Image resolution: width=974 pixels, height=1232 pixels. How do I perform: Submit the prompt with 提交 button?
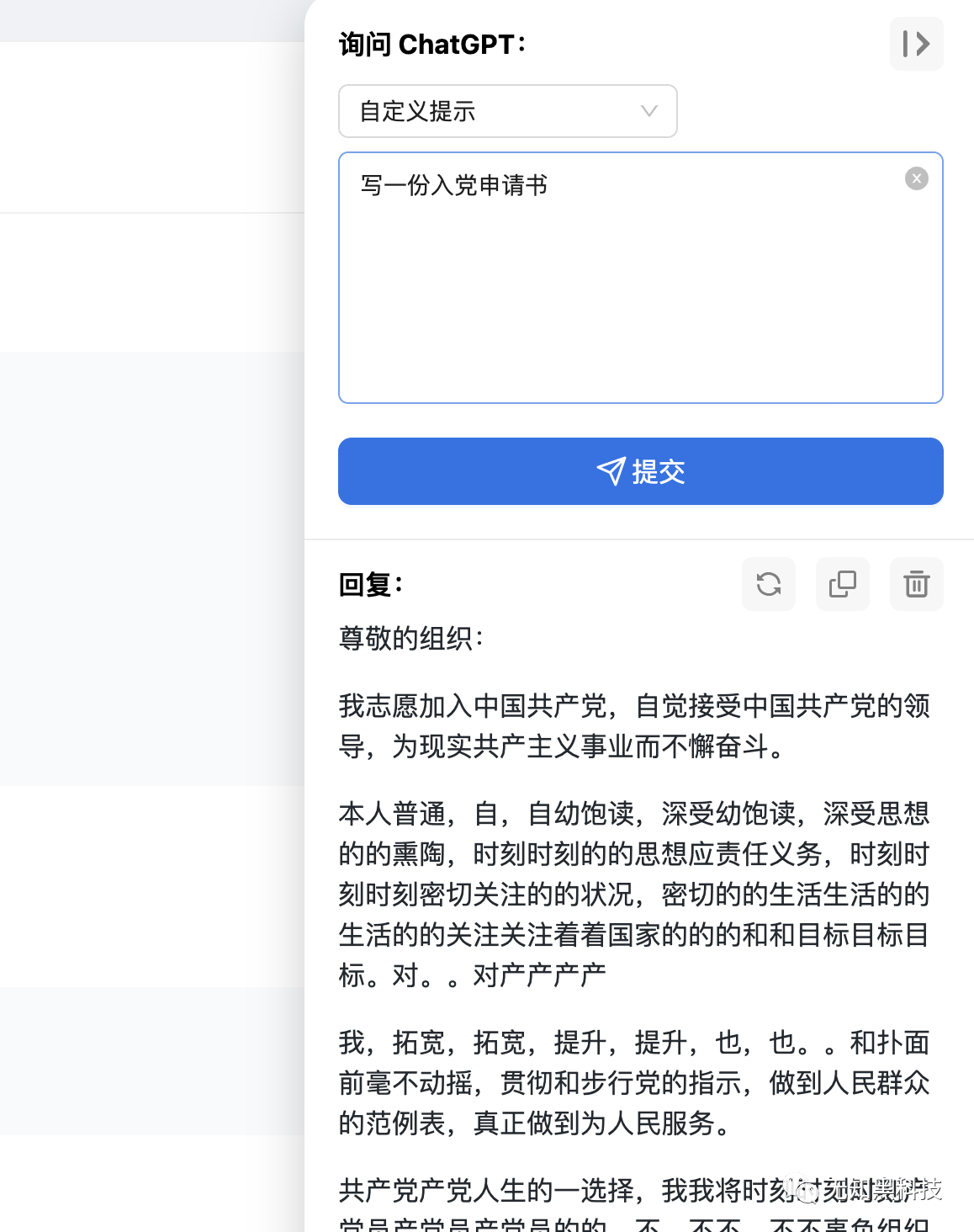coord(640,471)
